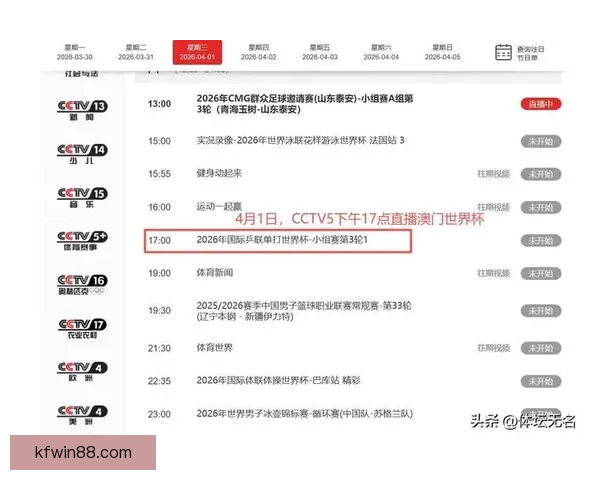Click 未开始 button for 15:00 program
This screenshot has width=600, height=480.
[541, 141]
